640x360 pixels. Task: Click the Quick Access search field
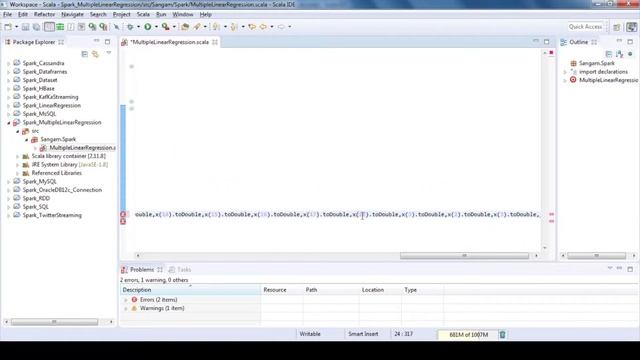[x=585, y=27]
